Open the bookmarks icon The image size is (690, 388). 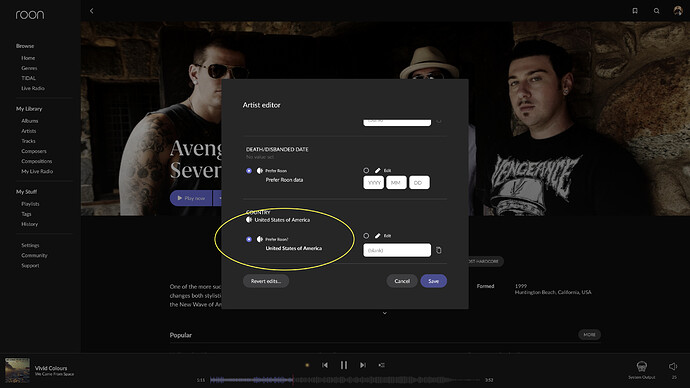635,11
